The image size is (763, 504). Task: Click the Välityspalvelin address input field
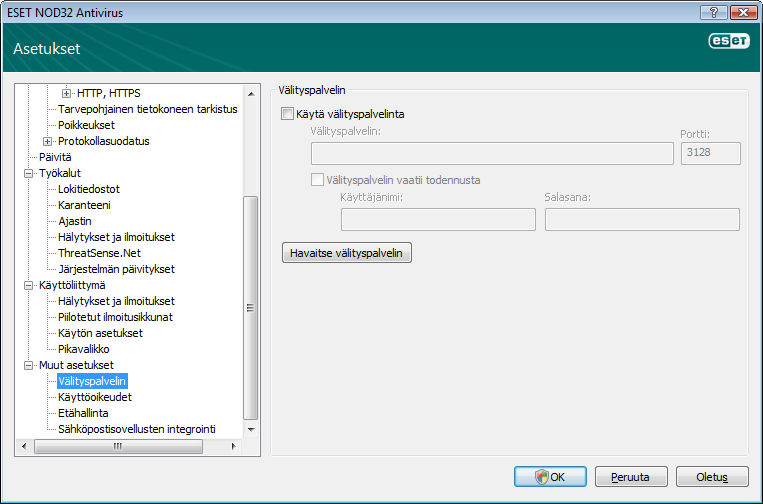pyautogui.click(x=492, y=154)
